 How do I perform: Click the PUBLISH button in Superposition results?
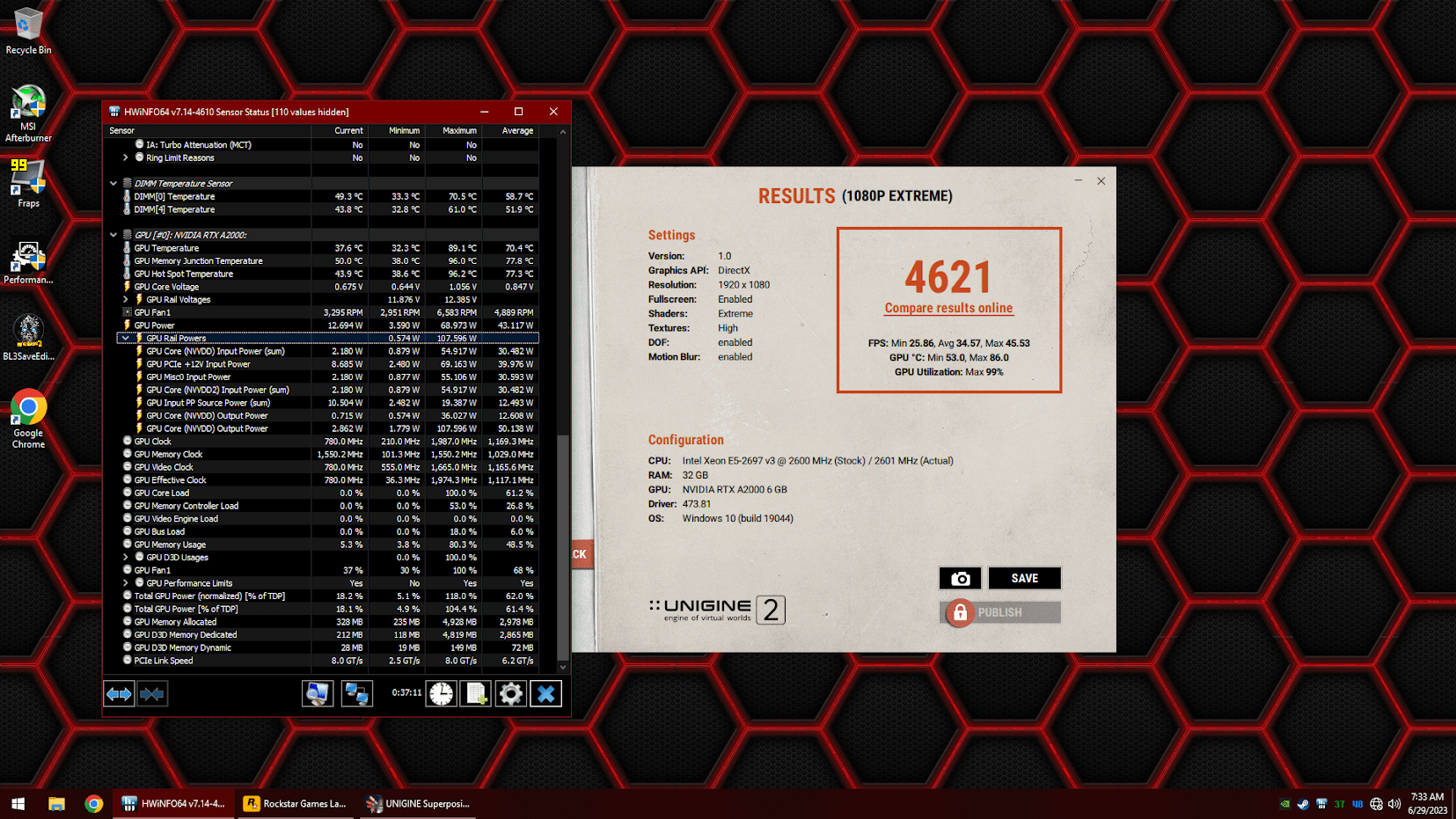tap(1000, 612)
